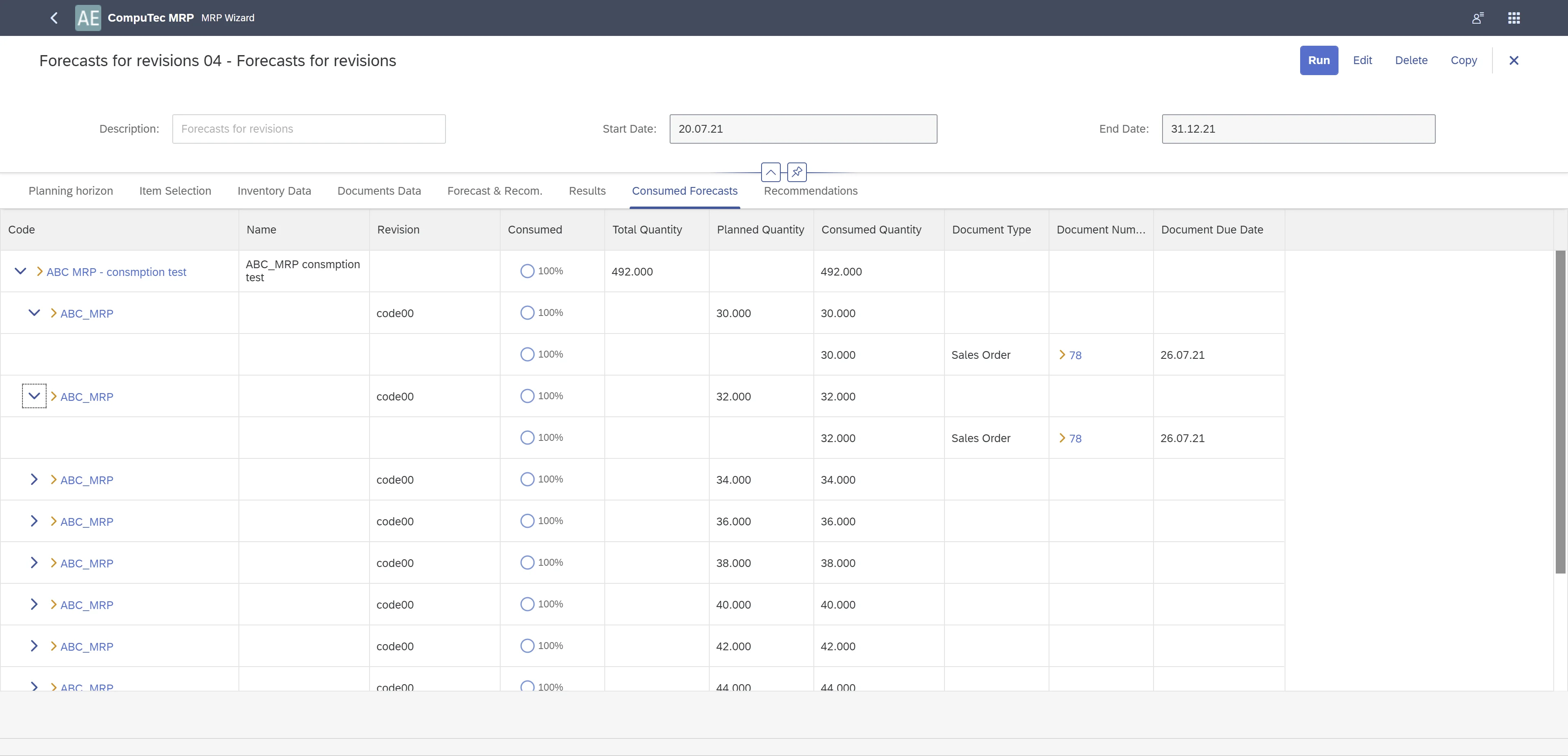The width and height of the screenshot is (1568, 756).
Task: Open the Planning horizon tab
Action: 71,191
